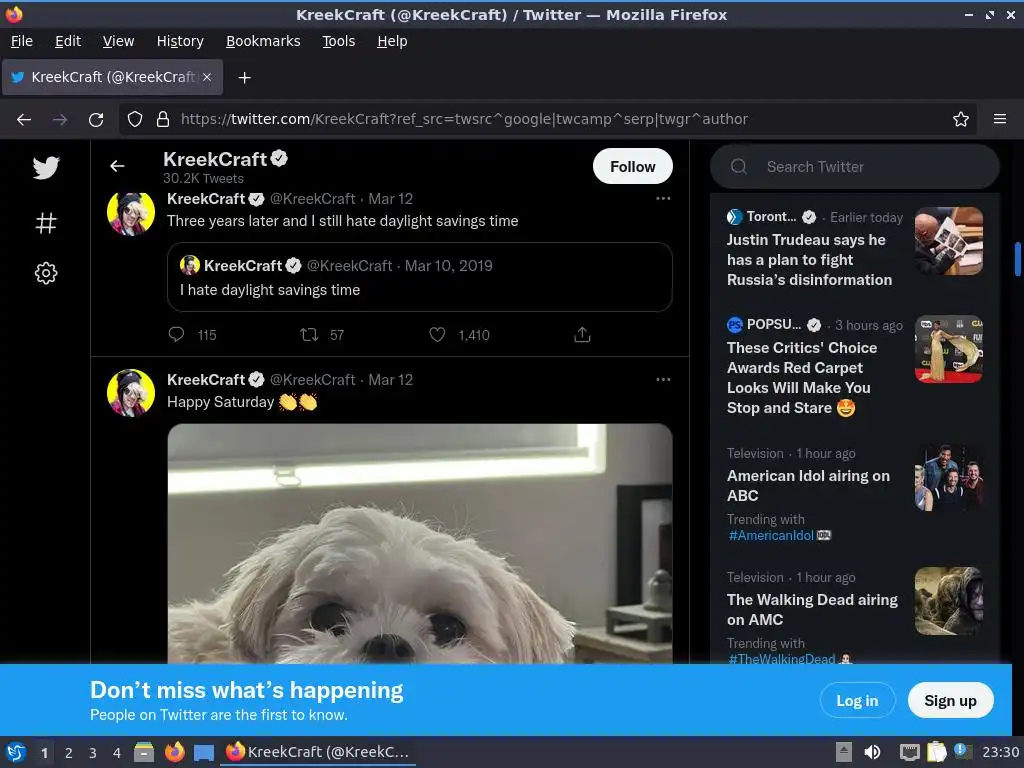
Task: Click the Twitter bird logo in sidebar
Action: 46,168
